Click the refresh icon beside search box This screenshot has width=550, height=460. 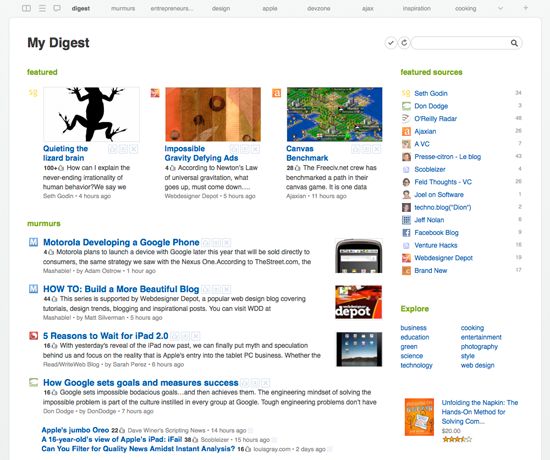pos(404,43)
